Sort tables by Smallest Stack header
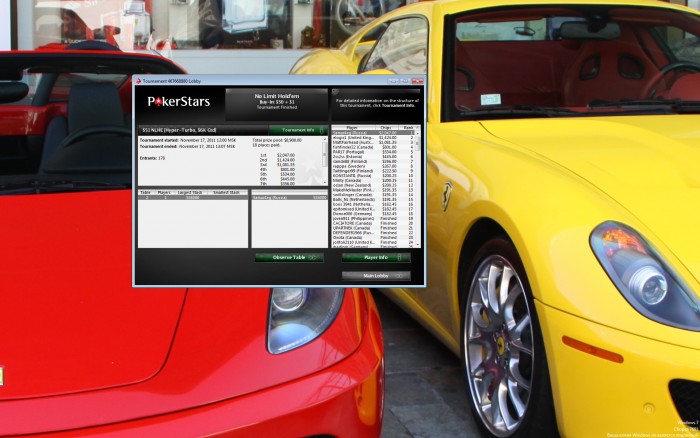Viewport: 700px width, 438px height. [227, 192]
